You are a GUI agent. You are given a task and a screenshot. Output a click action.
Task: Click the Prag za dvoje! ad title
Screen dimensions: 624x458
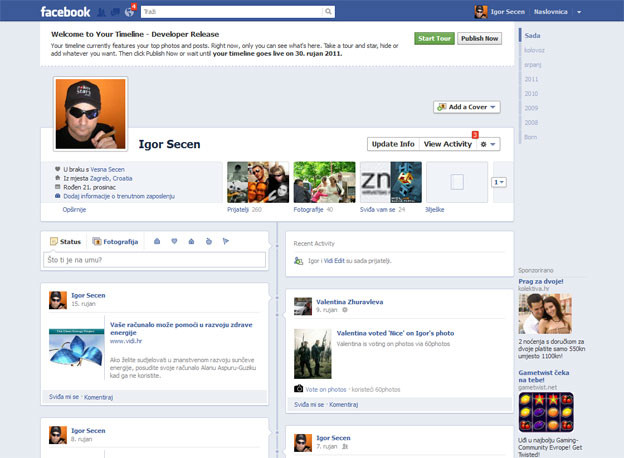click(540, 281)
